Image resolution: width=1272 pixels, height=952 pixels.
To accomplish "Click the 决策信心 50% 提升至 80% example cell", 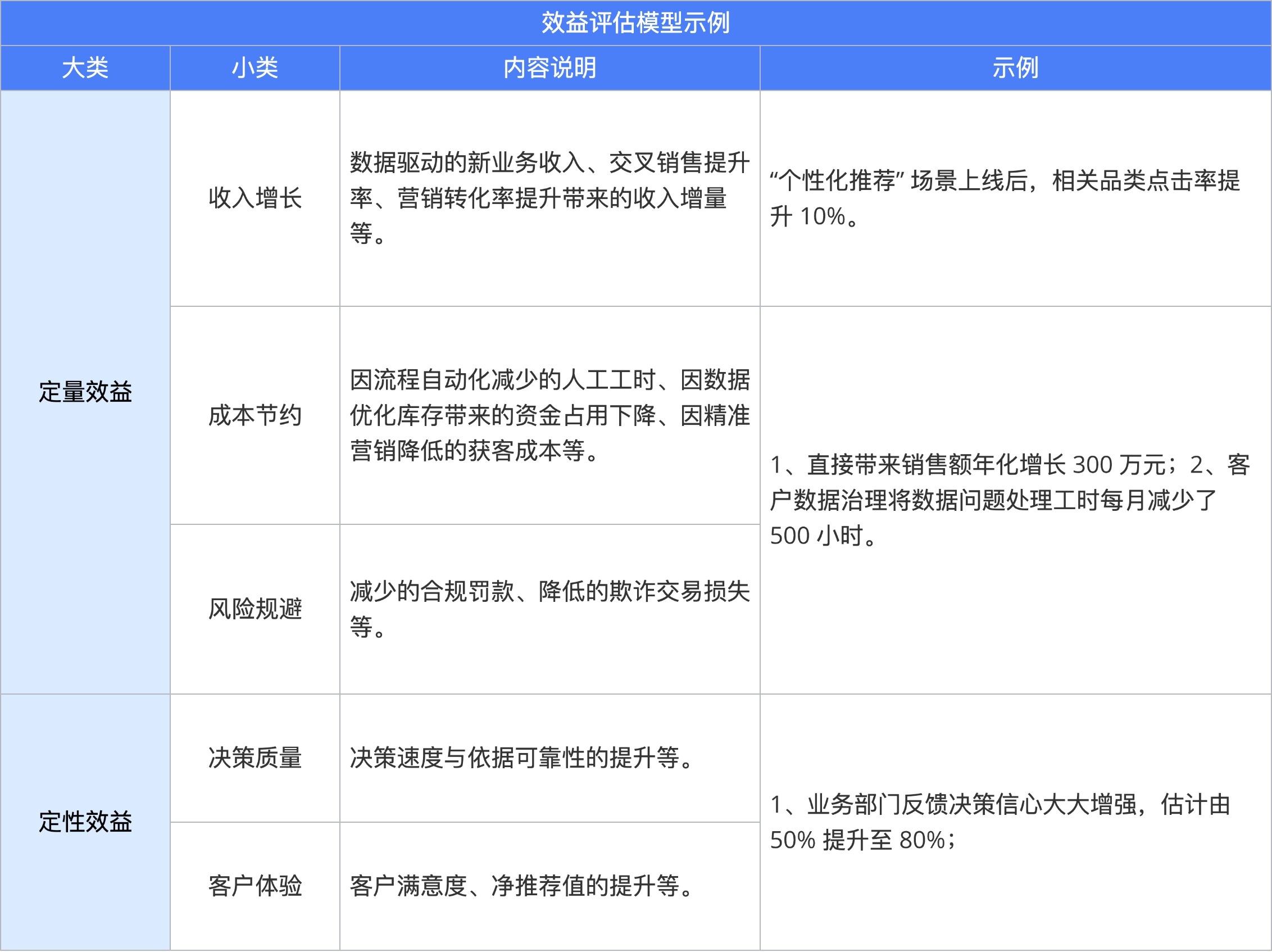I will 1016,823.
